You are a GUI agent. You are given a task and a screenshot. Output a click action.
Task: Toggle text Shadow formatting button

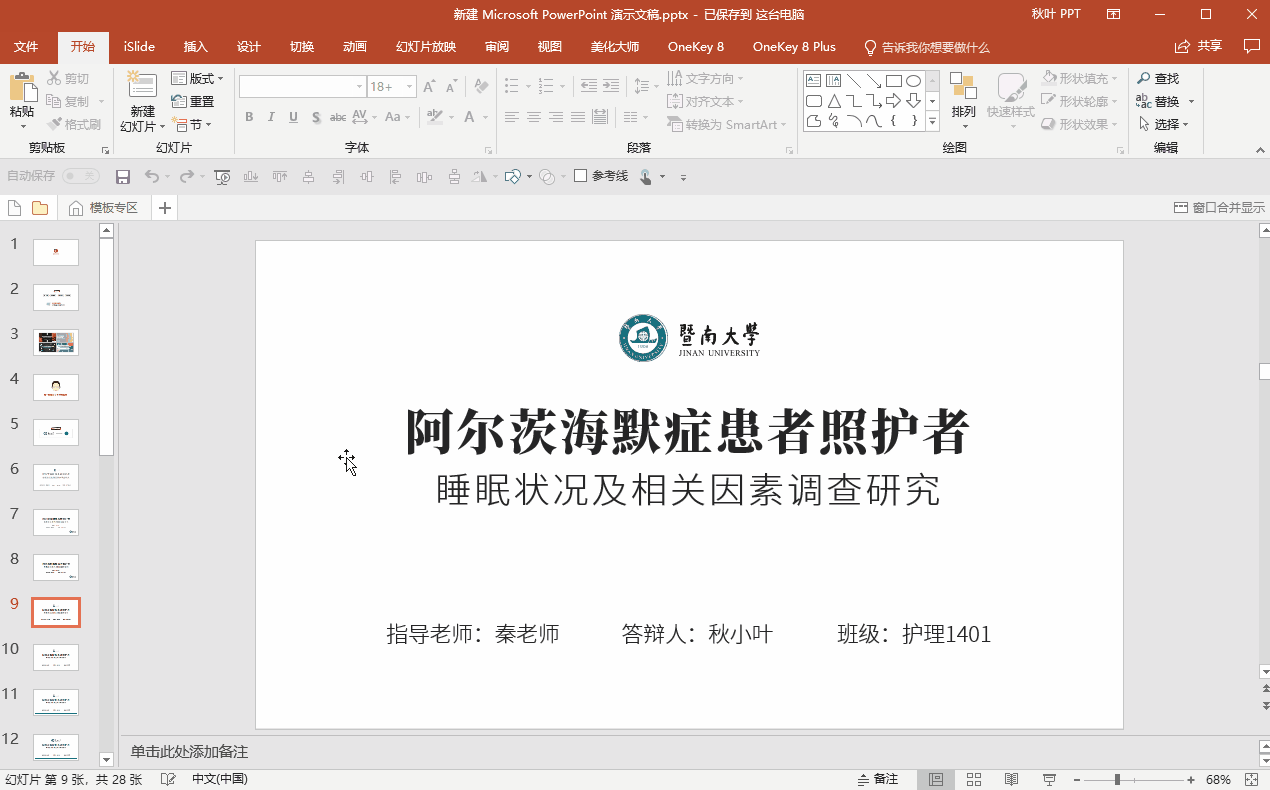316,117
